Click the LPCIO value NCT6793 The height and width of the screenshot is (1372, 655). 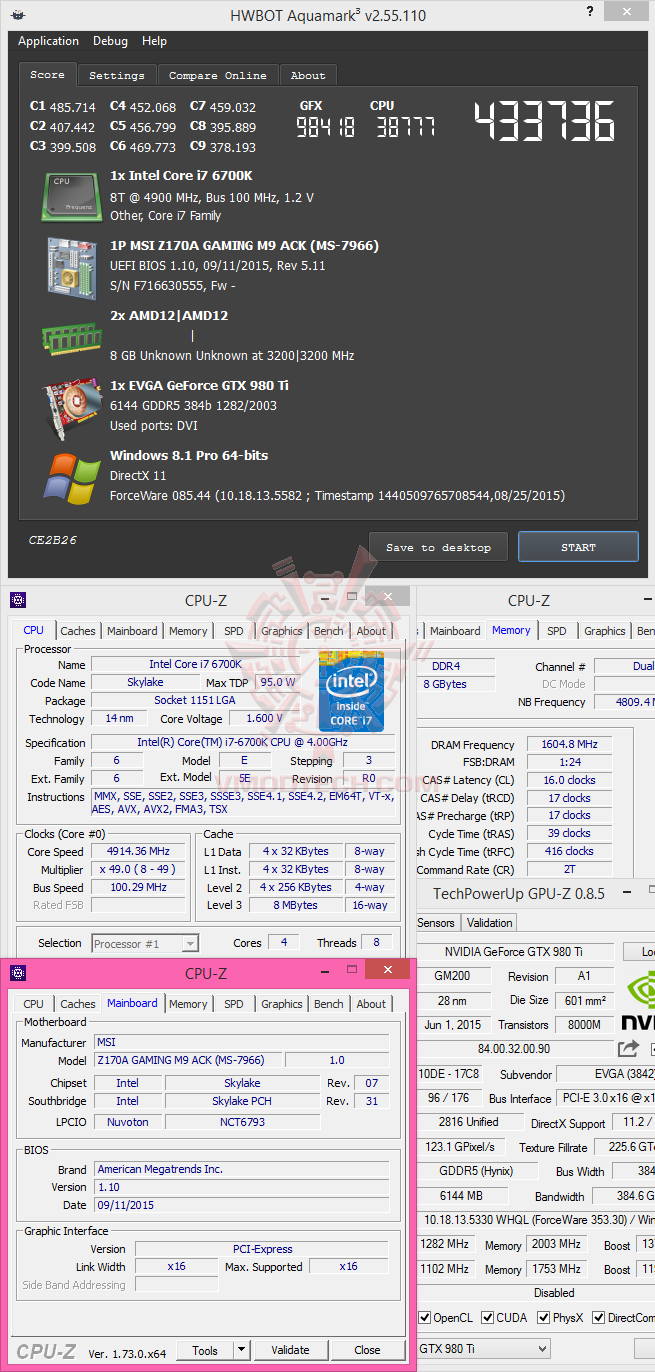click(242, 1122)
